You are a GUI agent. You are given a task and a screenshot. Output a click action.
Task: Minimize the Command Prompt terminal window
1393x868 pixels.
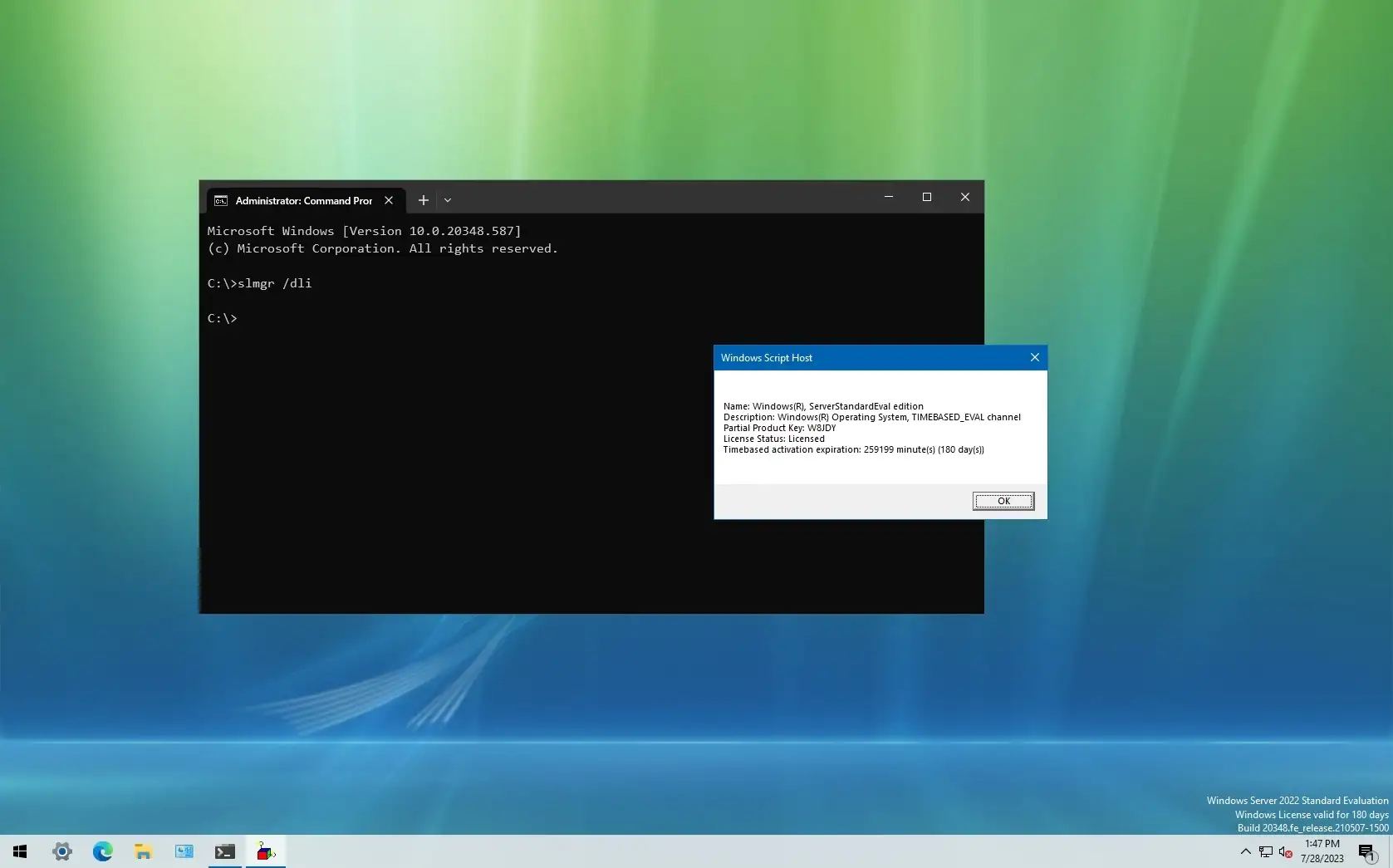point(888,197)
